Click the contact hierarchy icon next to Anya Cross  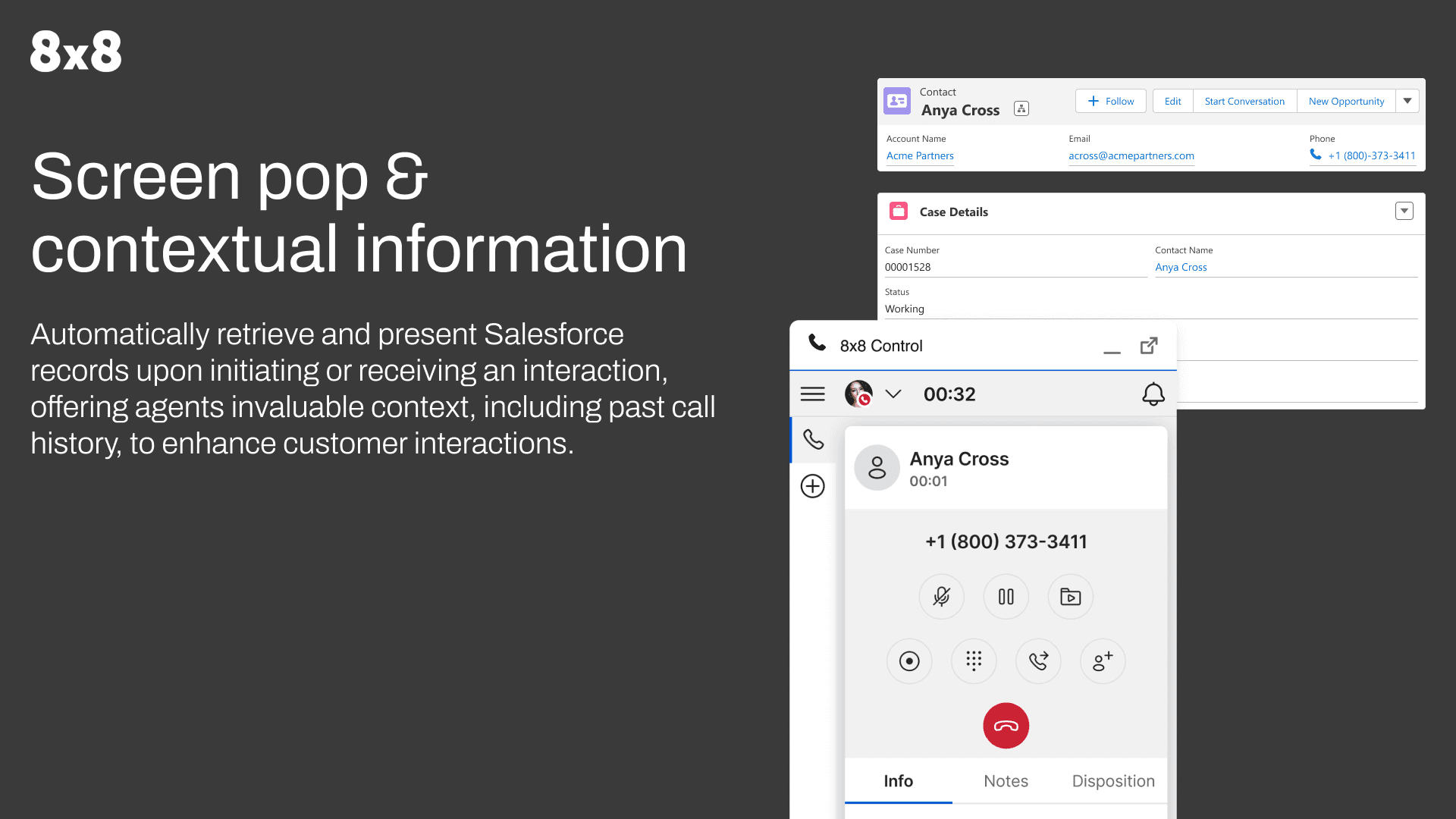1021,109
